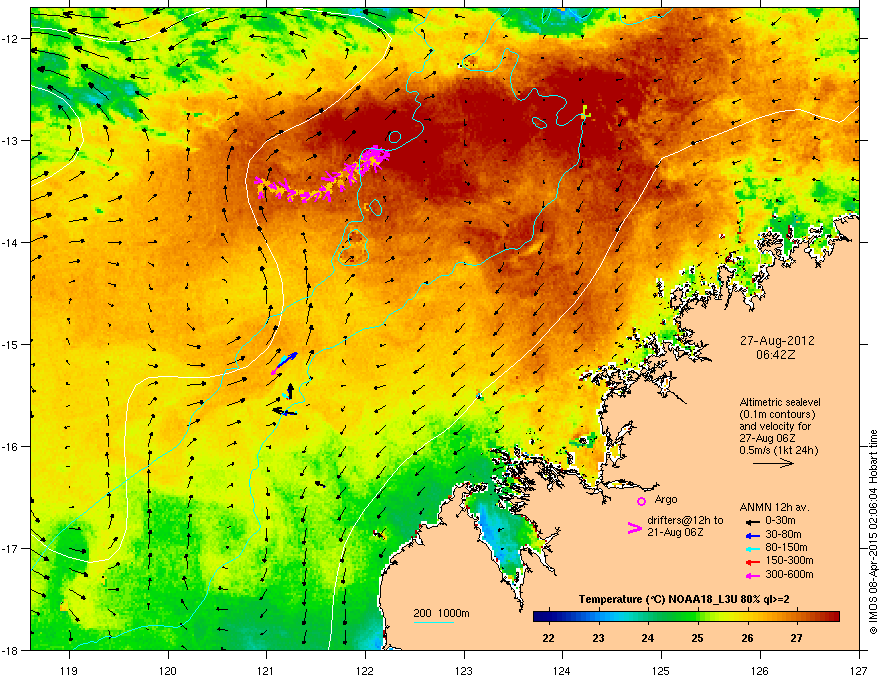Click the 'Altimetric sealevel' text
This screenshot has height=680, width=880.
point(780,402)
